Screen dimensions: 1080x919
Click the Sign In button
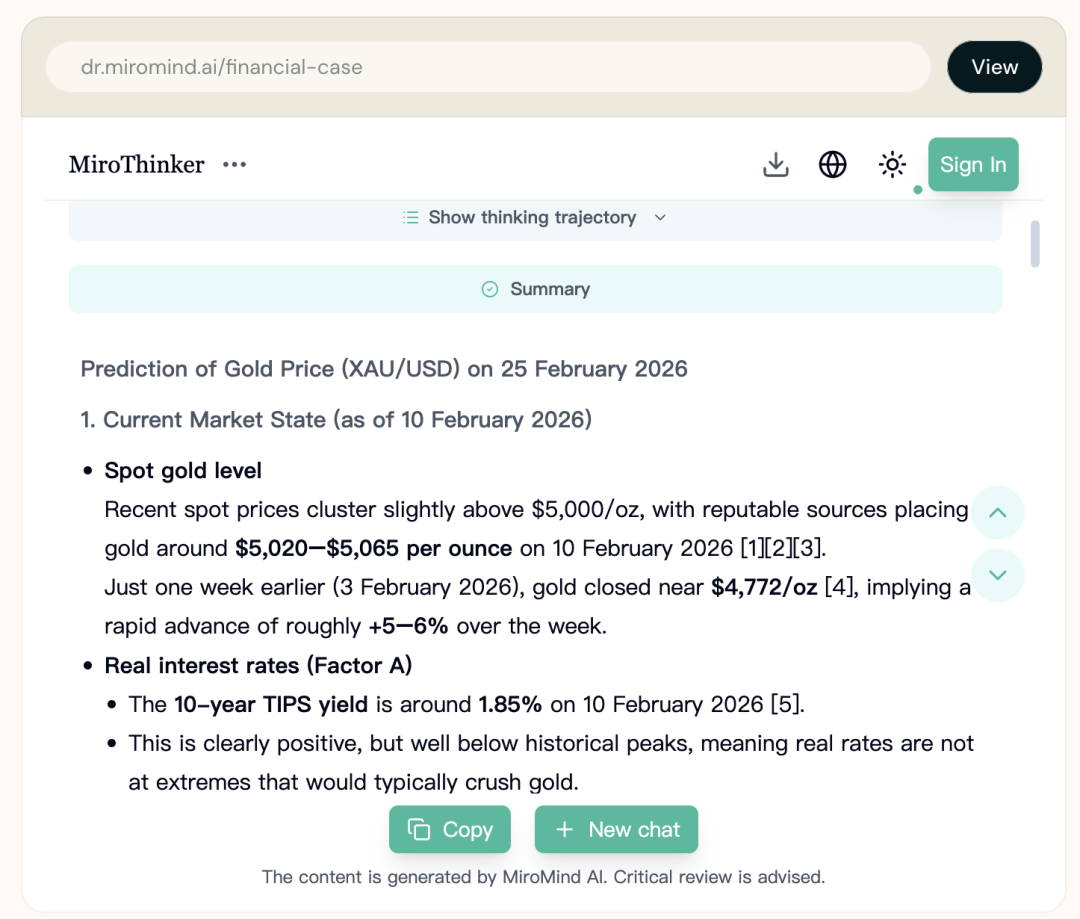click(973, 165)
